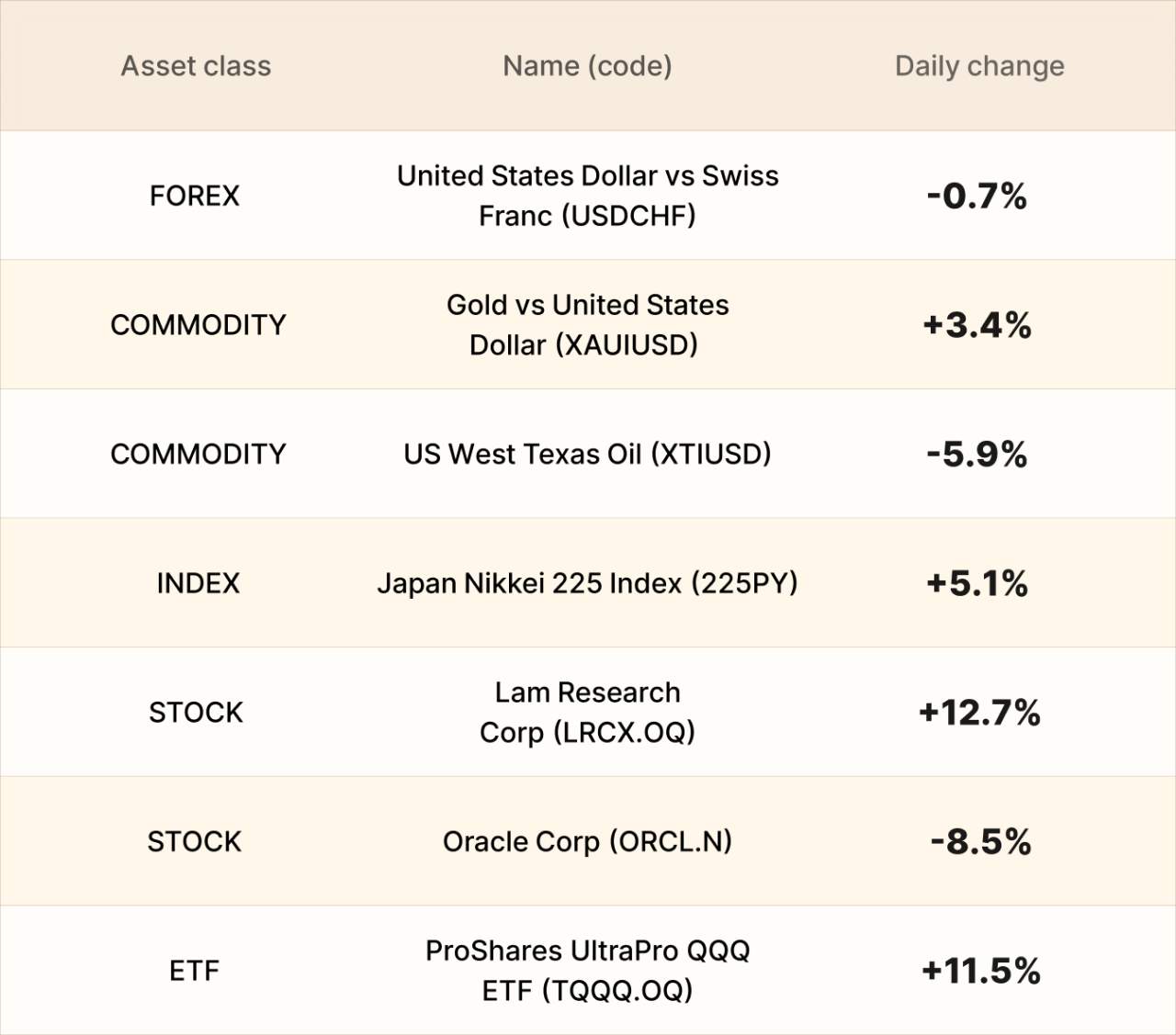Screen dimensions: 1176x1035
Task: Select the INDEX asset class cell
Action: click(x=198, y=583)
